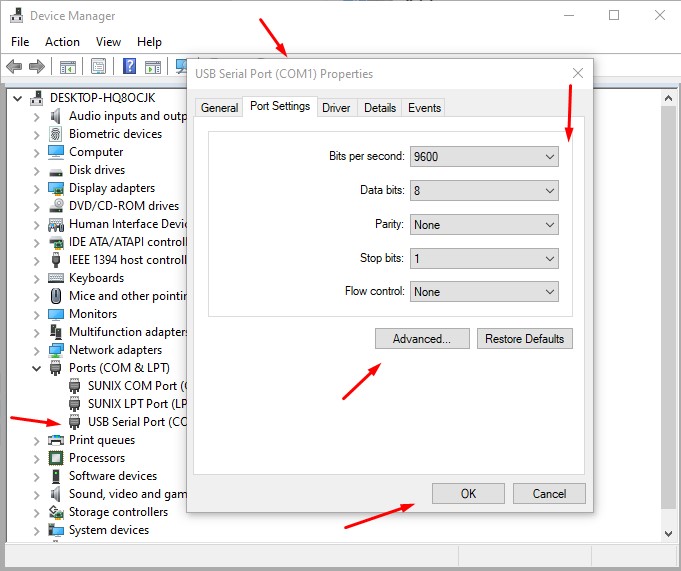Click the Back arrow toolbar icon
The width and height of the screenshot is (681, 571).
pos(14,66)
